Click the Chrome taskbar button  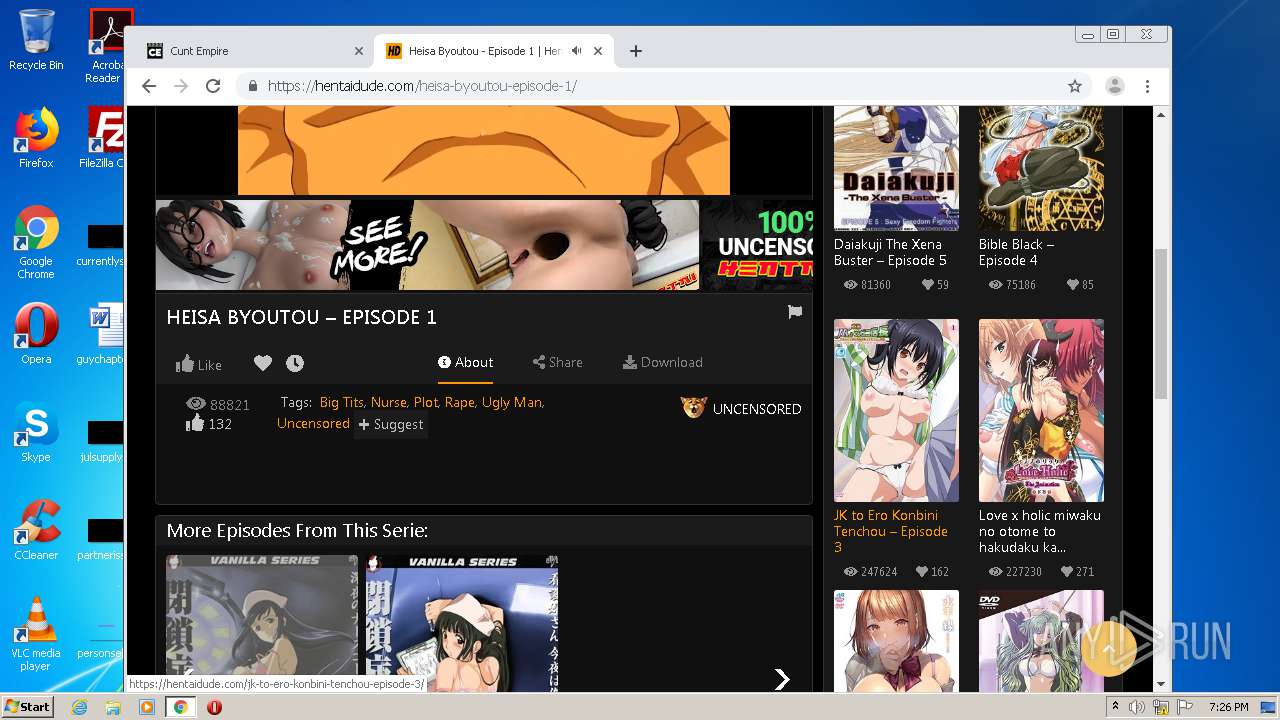point(180,707)
